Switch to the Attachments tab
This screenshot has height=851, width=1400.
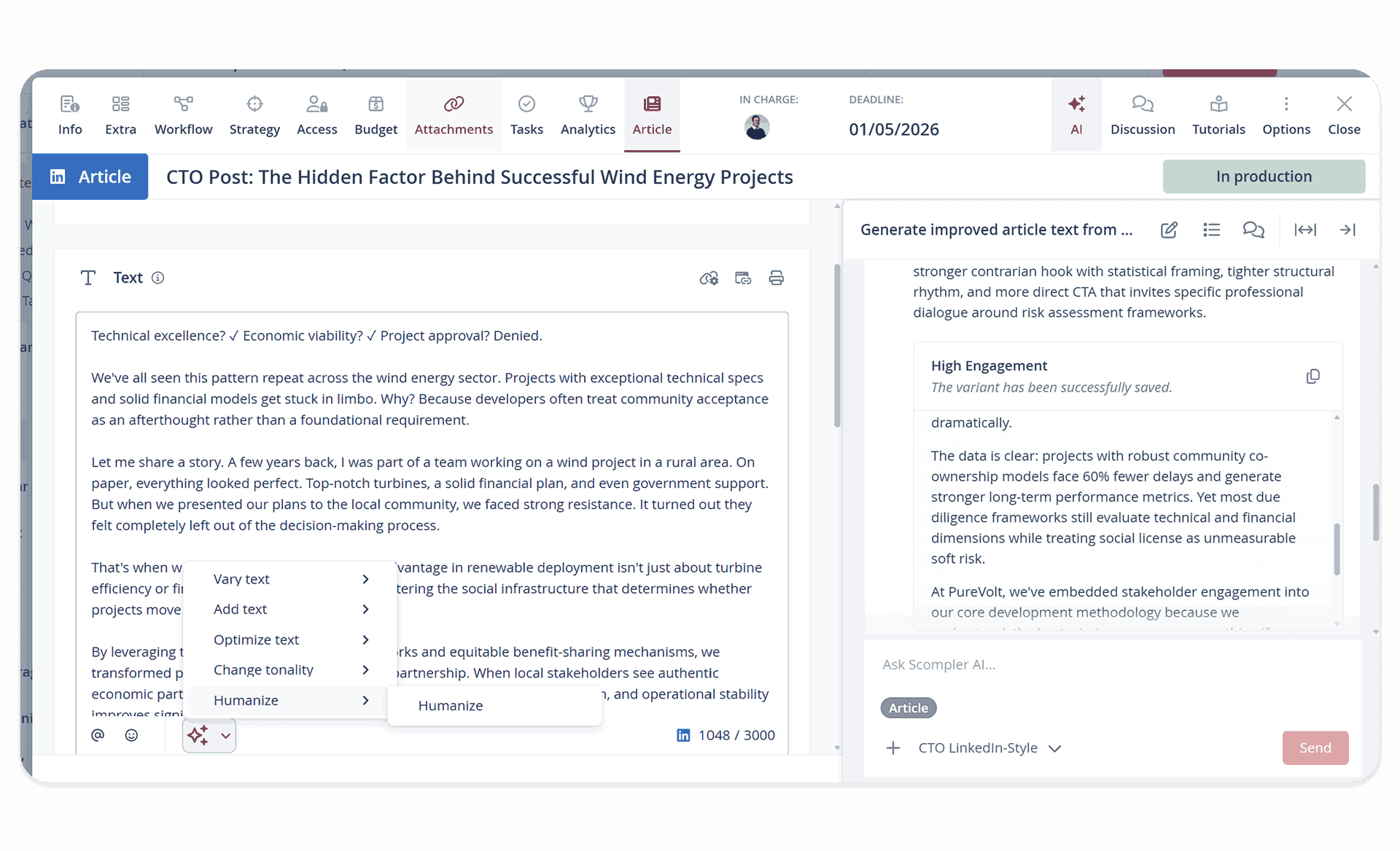point(454,114)
